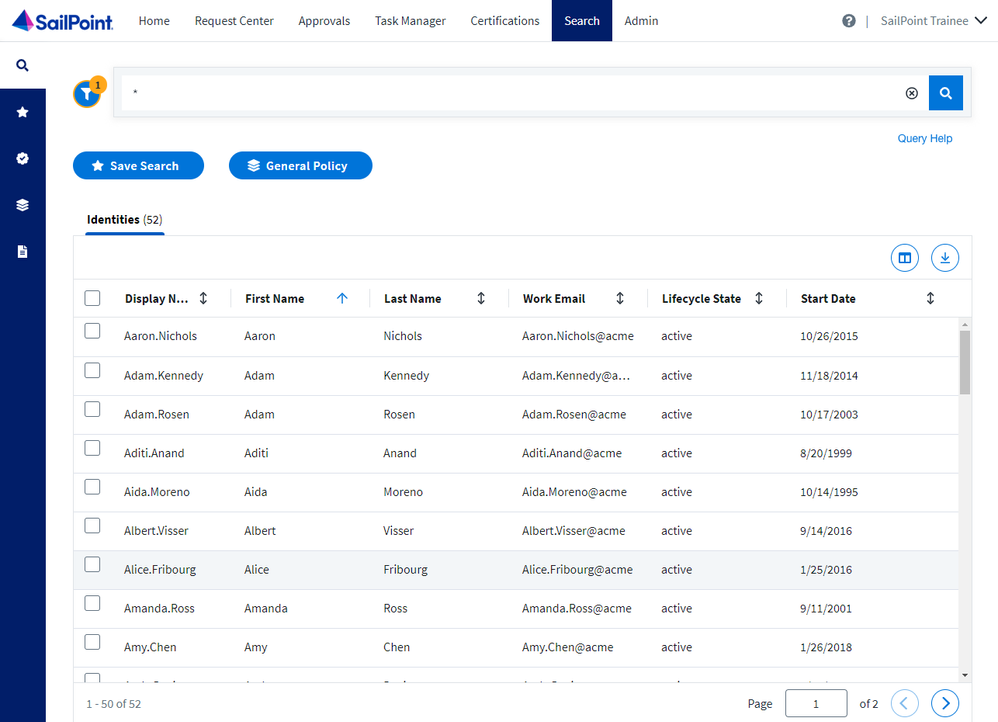
Task: Open the Query Help link
Action: point(924,139)
